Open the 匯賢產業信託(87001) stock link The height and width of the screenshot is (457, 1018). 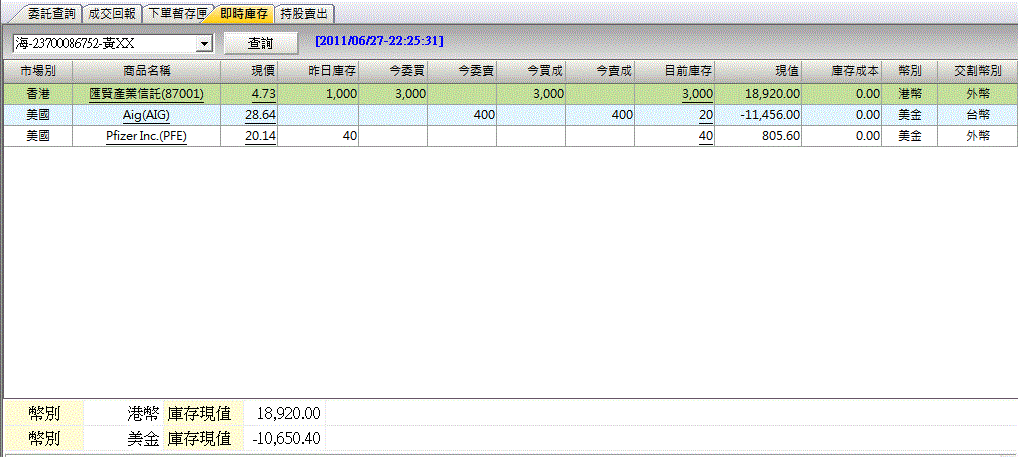[146, 93]
